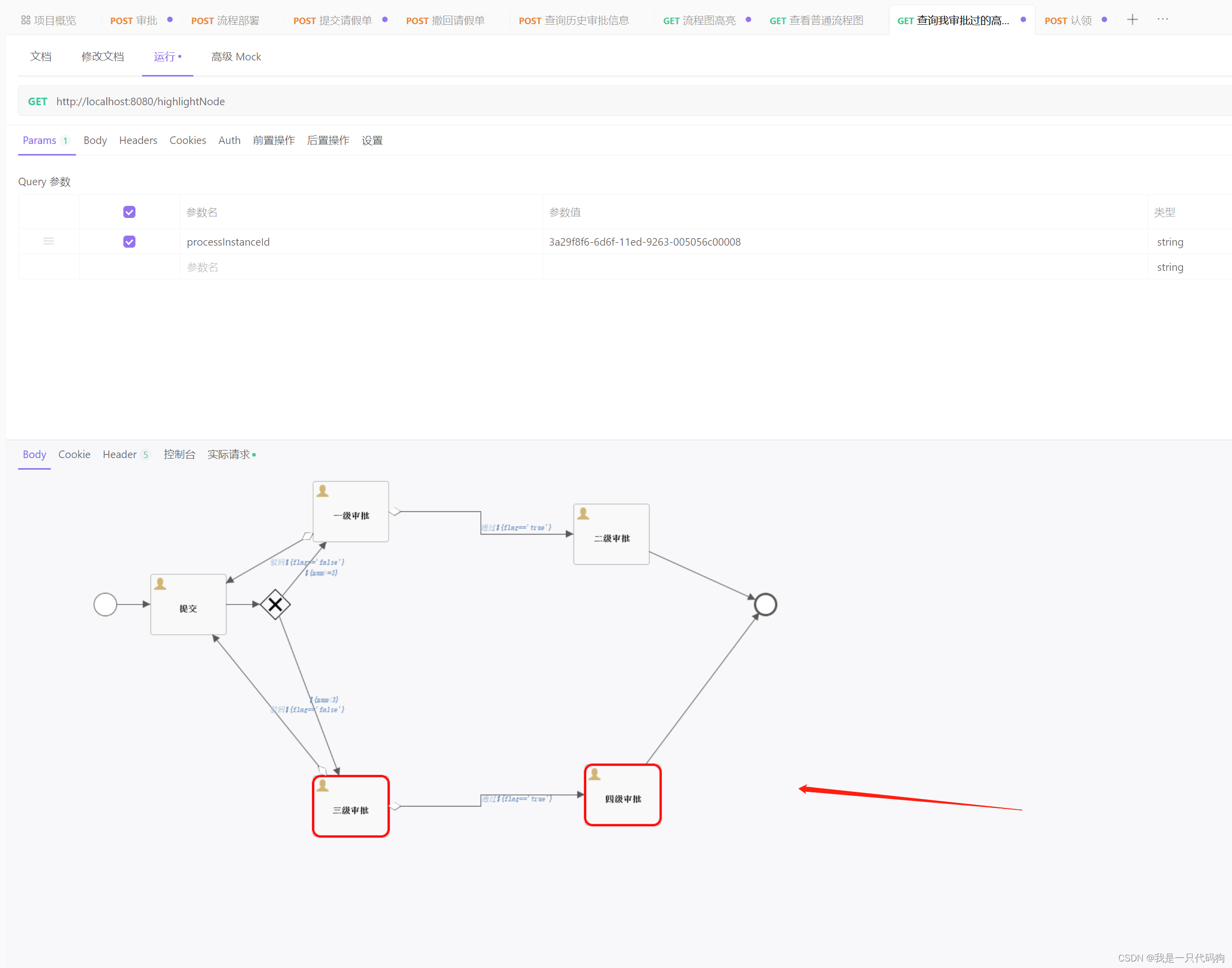
Task: Open the GET 流程图高亮 request tab
Action: coord(699,20)
